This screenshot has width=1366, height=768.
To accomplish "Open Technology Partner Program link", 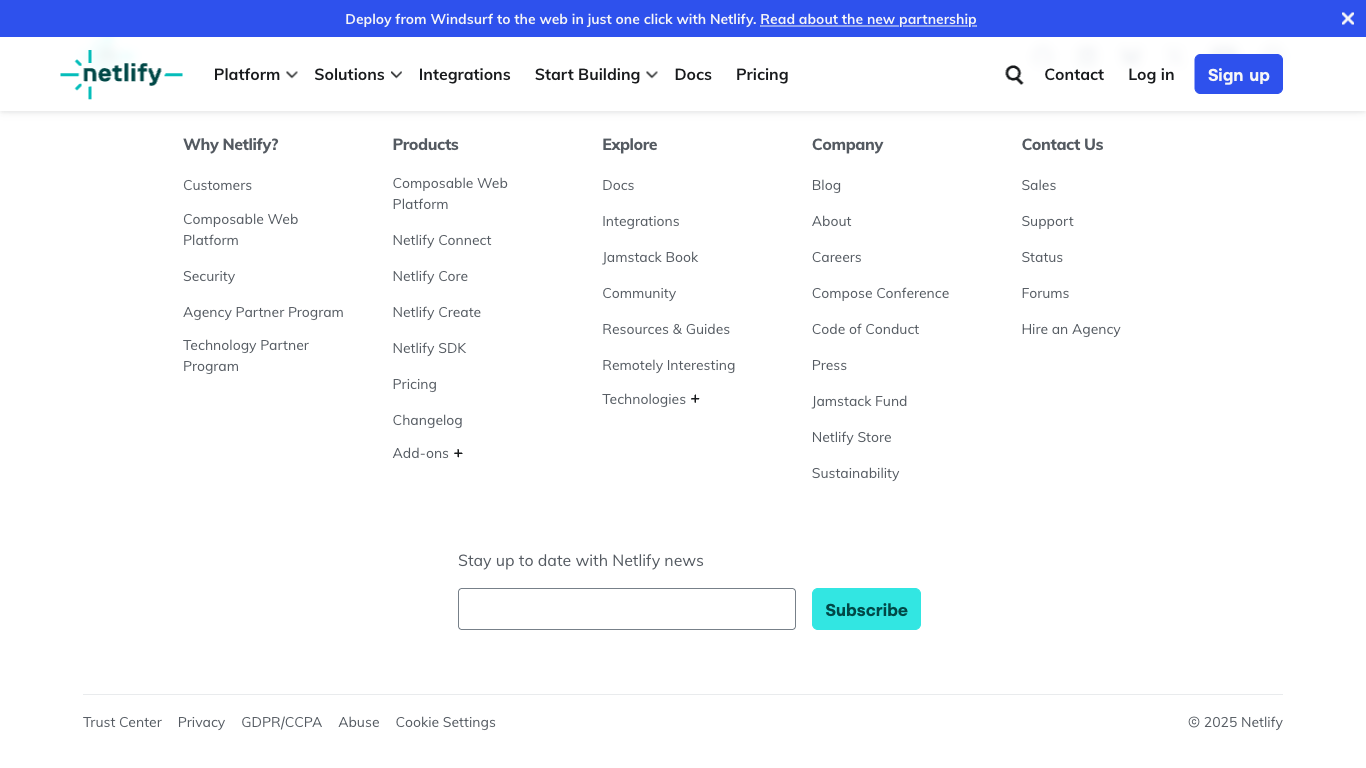I will coord(246,356).
